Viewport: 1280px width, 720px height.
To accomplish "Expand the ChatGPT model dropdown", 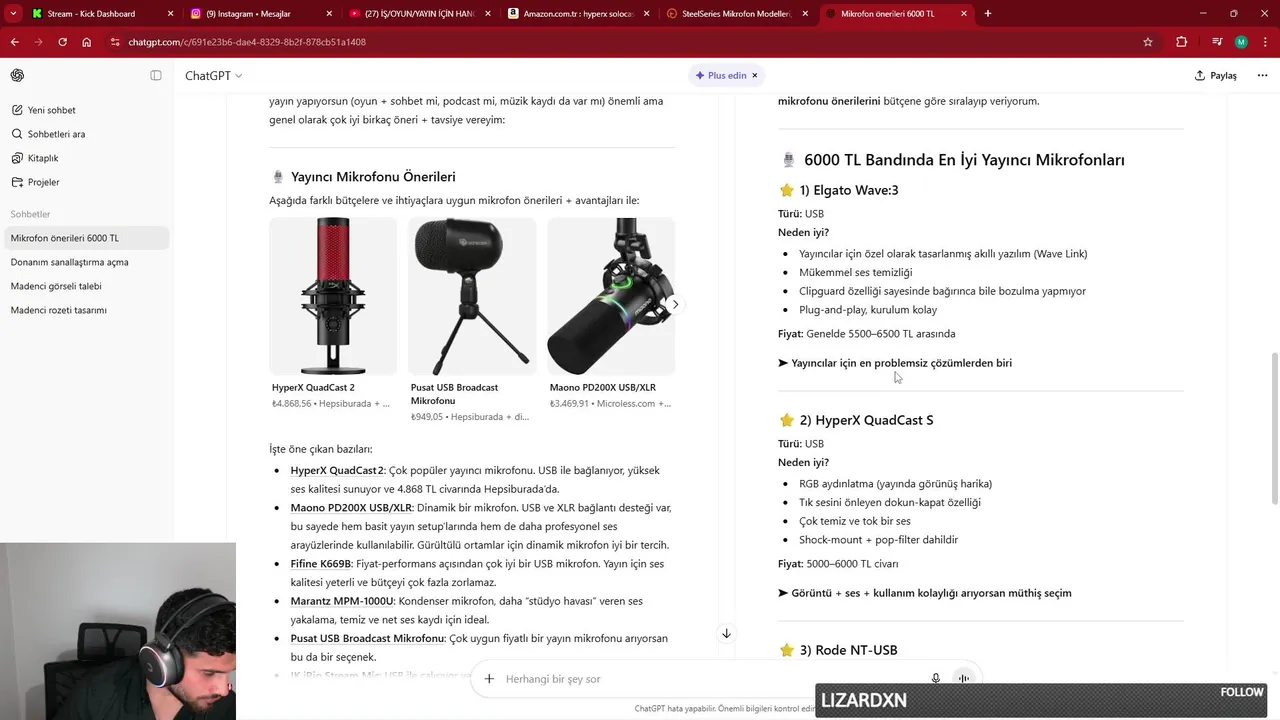I will click(213, 75).
